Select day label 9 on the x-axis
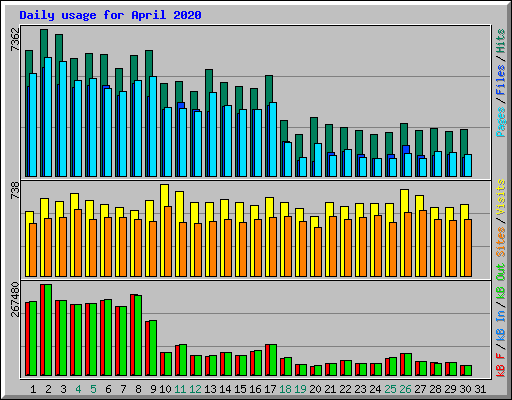 [153, 389]
